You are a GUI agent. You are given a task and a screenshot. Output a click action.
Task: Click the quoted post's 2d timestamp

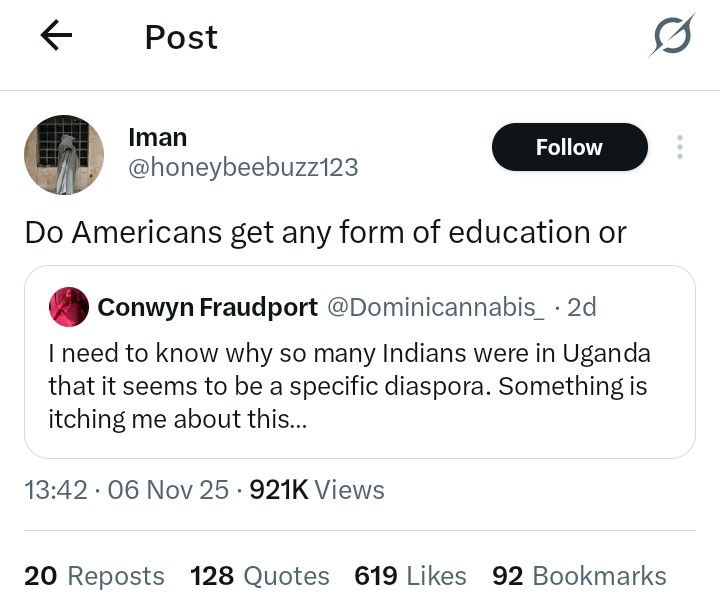[581, 306]
